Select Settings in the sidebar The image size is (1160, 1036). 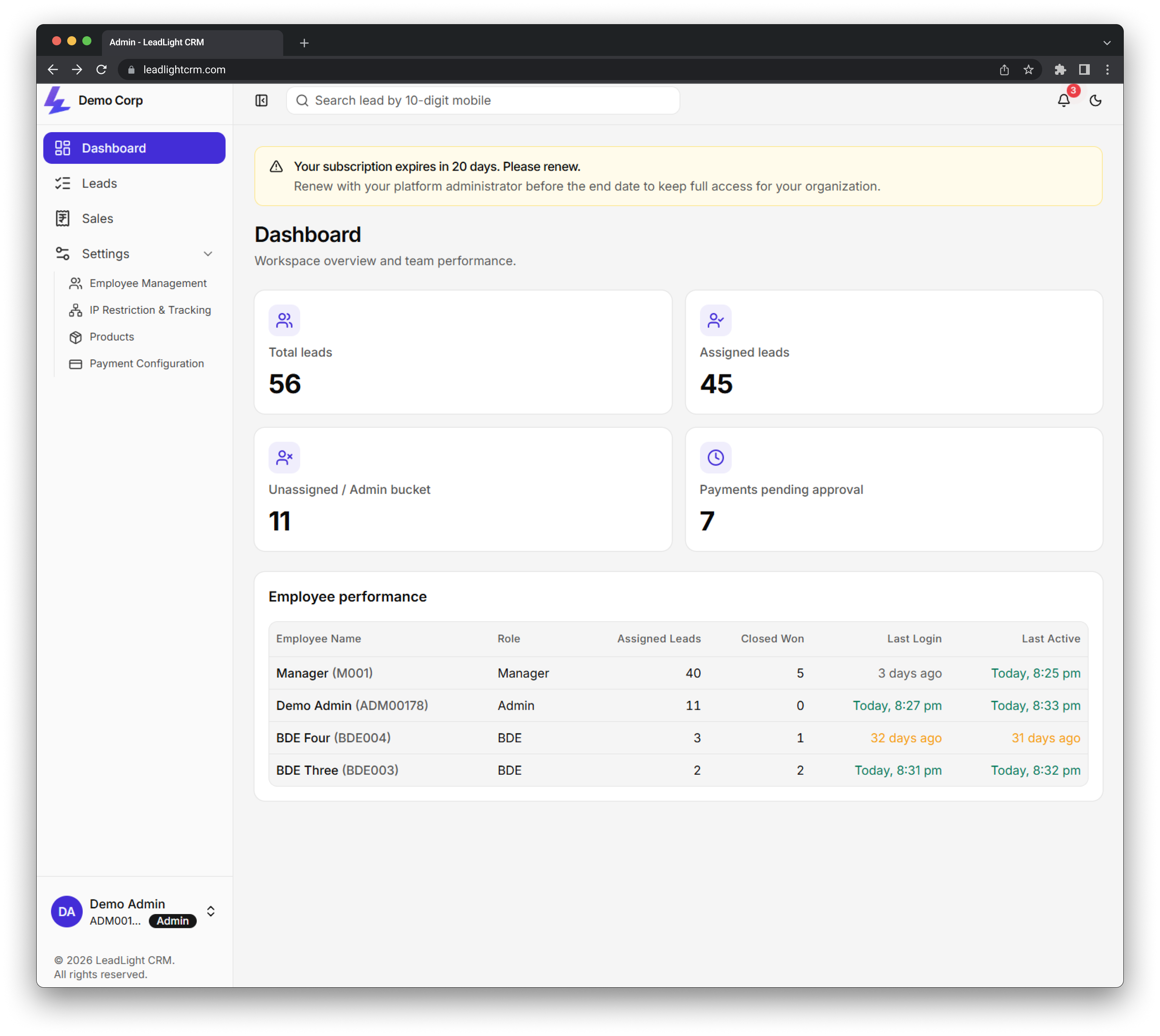point(134,254)
